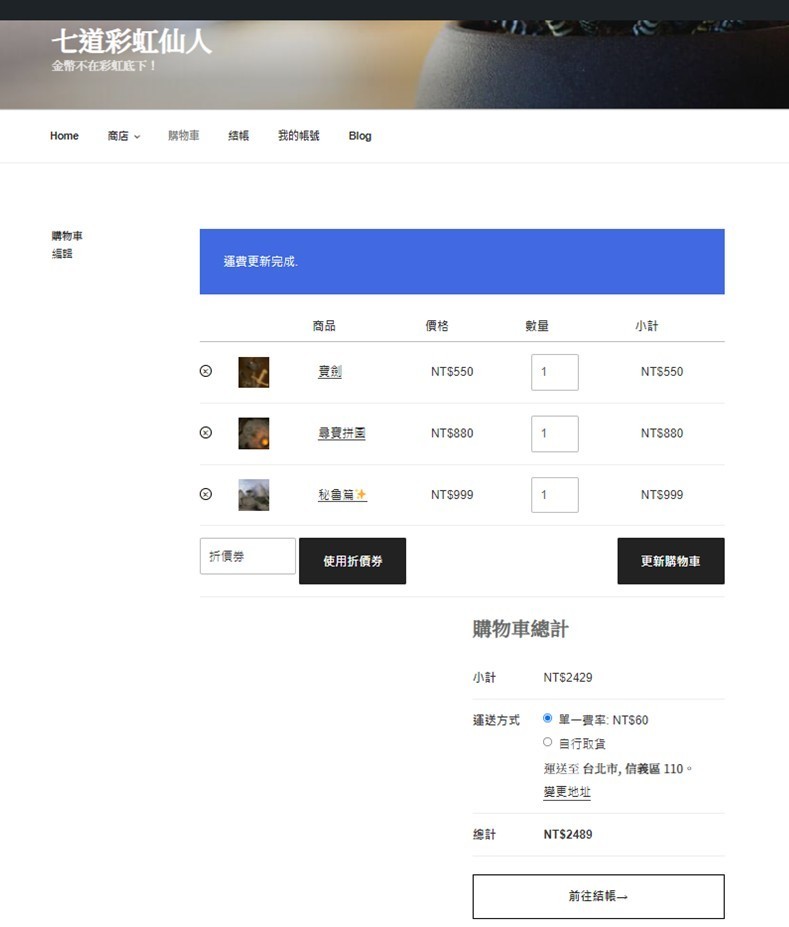The width and height of the screenshot is (789, 927).
Task: Open 我的帳號 account page
Action: pos(298,136)
